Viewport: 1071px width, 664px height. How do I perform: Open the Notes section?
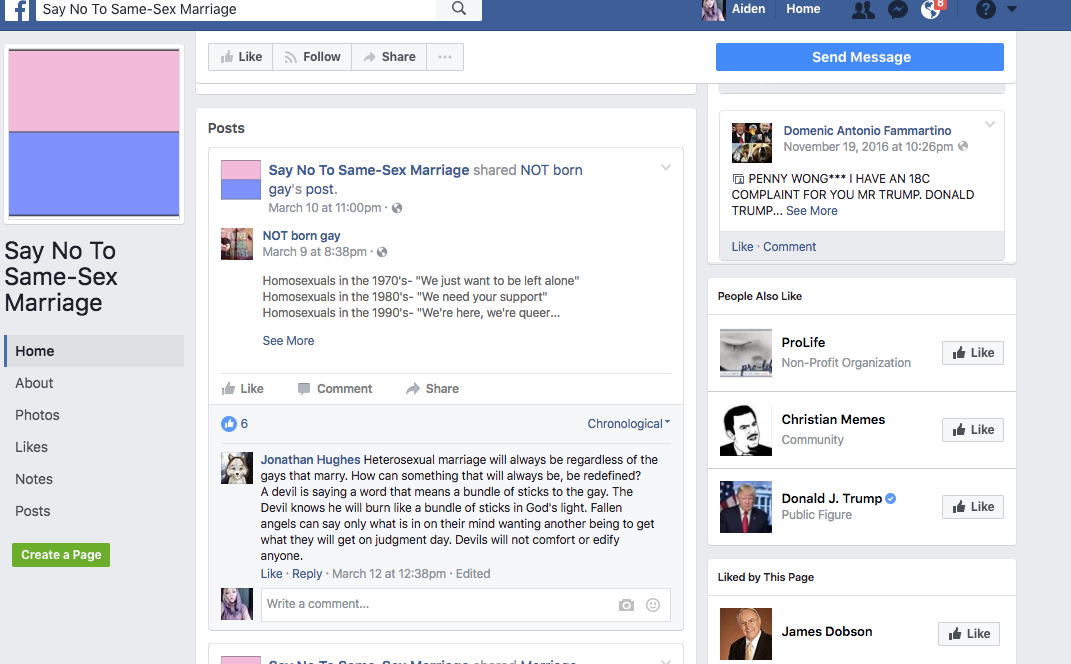(x=34, y=480)
